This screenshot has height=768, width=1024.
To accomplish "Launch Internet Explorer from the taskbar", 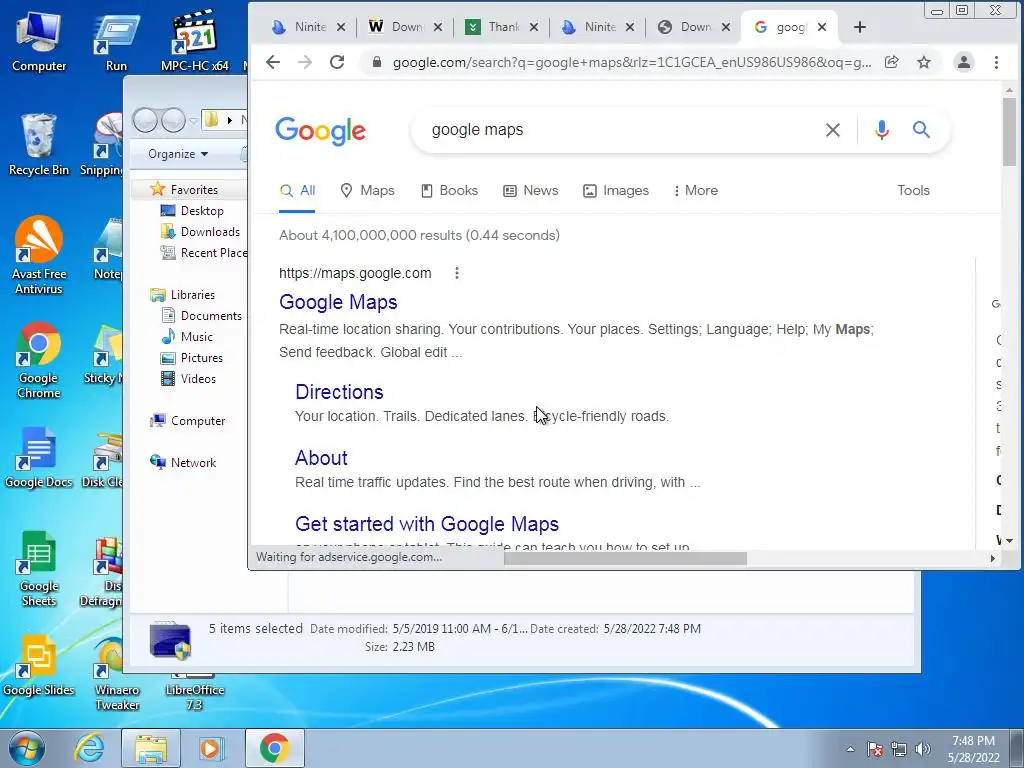I will [x=88, y=748].
